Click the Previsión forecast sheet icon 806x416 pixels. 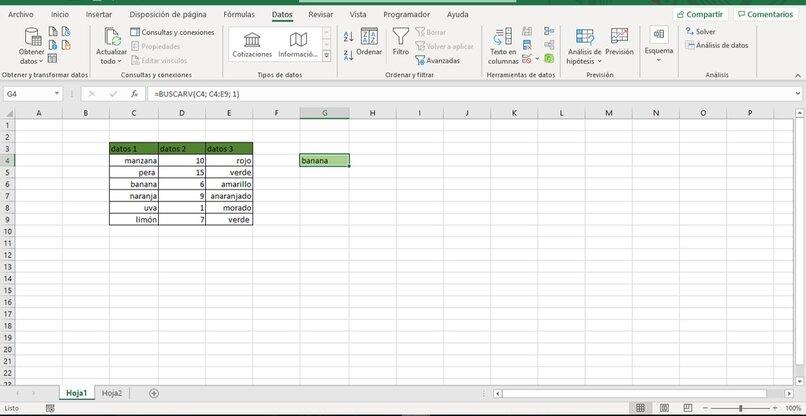coord(619,42)
